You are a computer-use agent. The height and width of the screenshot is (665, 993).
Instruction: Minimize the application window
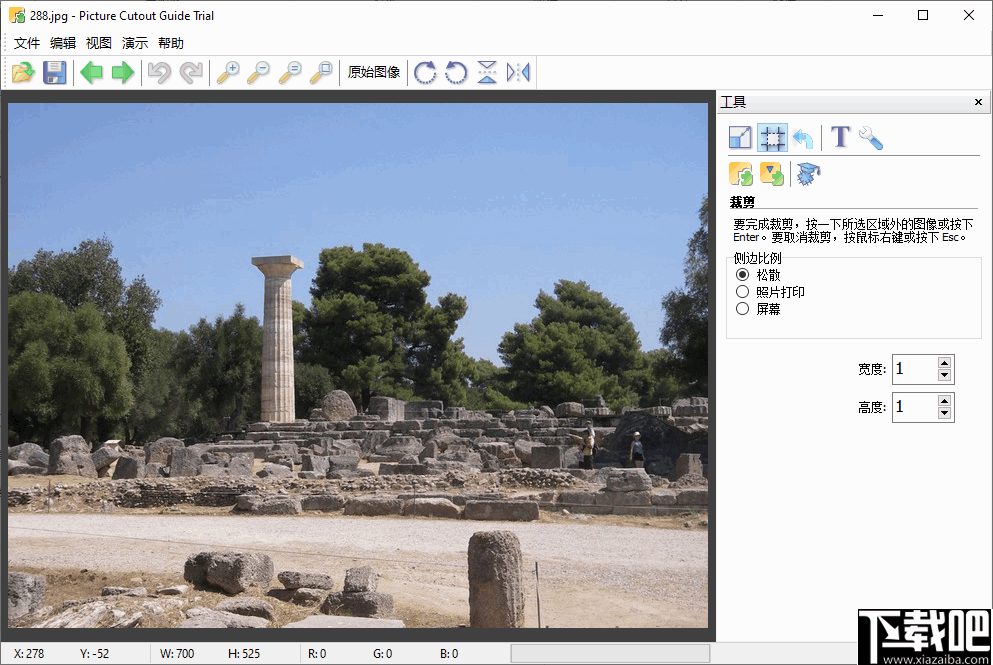point(878,15)
